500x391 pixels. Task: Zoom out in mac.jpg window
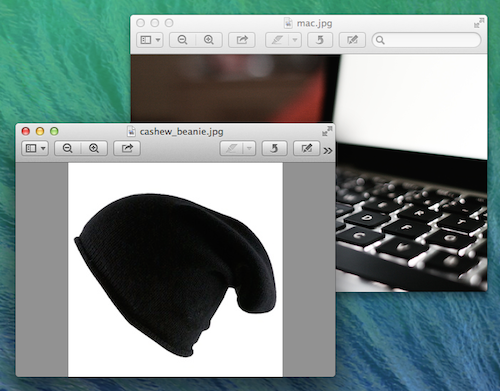click(x=182, y=40)
